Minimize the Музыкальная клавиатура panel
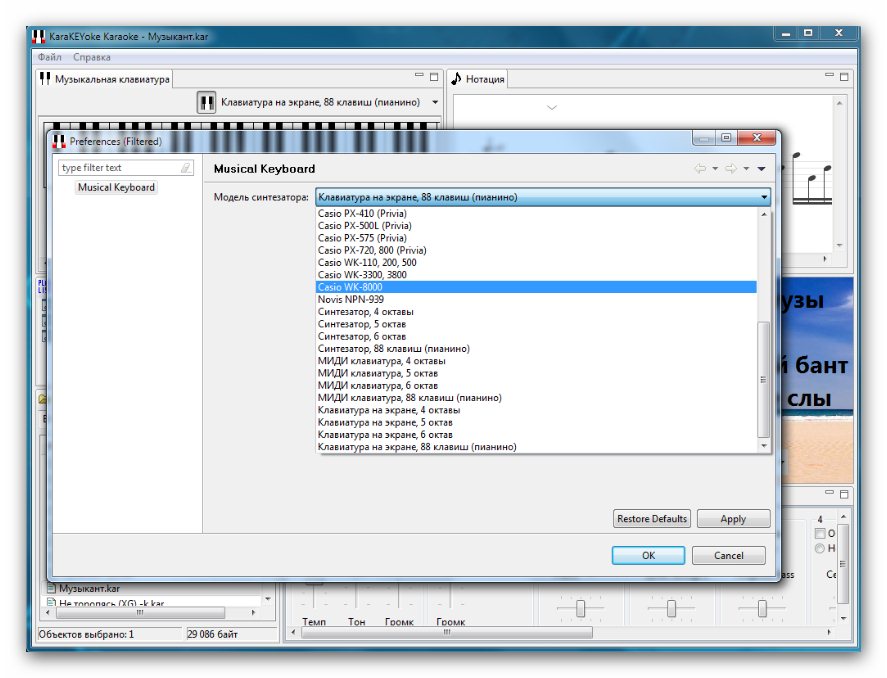887x678 pixels. 419,75
